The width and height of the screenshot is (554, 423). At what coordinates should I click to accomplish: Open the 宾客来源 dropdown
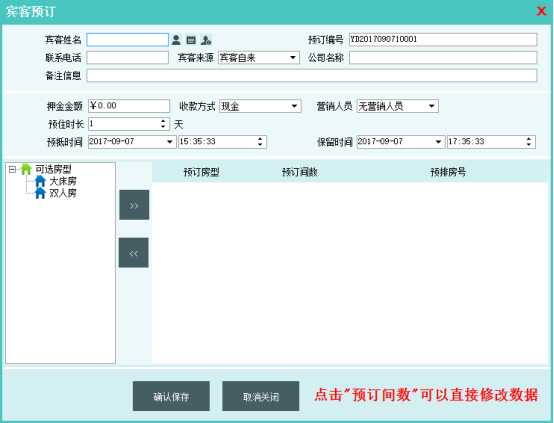(x=293, y=58)
